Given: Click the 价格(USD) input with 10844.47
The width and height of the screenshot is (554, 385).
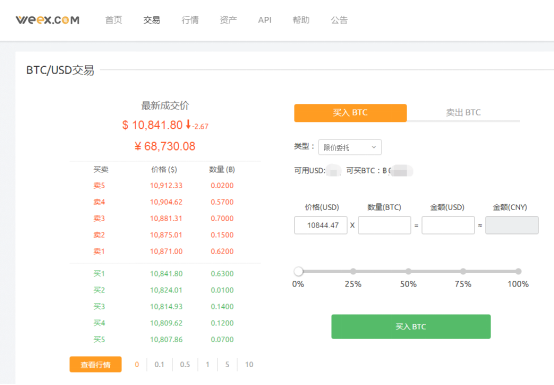Looking at the screenshot, I should 321,225.
